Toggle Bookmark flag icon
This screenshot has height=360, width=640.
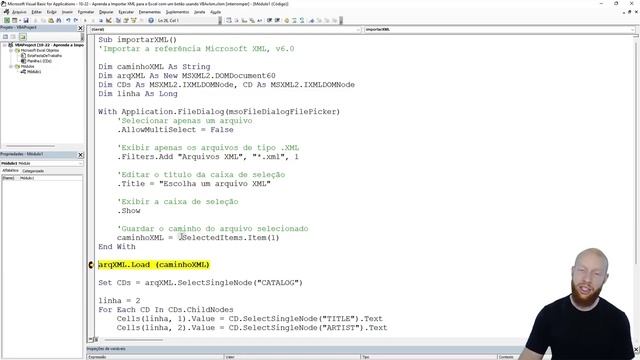(x=312, y=20)
